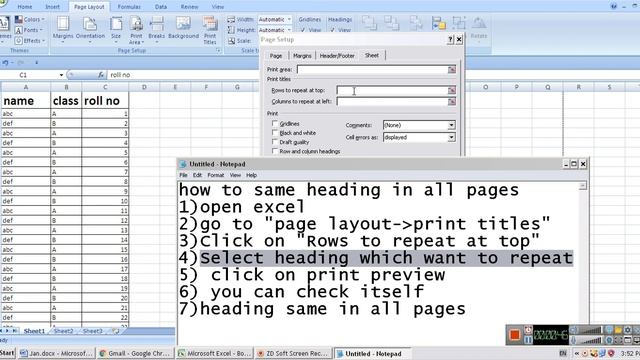
Task: Expand the Name Box dropdown arrow
Action: 61,75
